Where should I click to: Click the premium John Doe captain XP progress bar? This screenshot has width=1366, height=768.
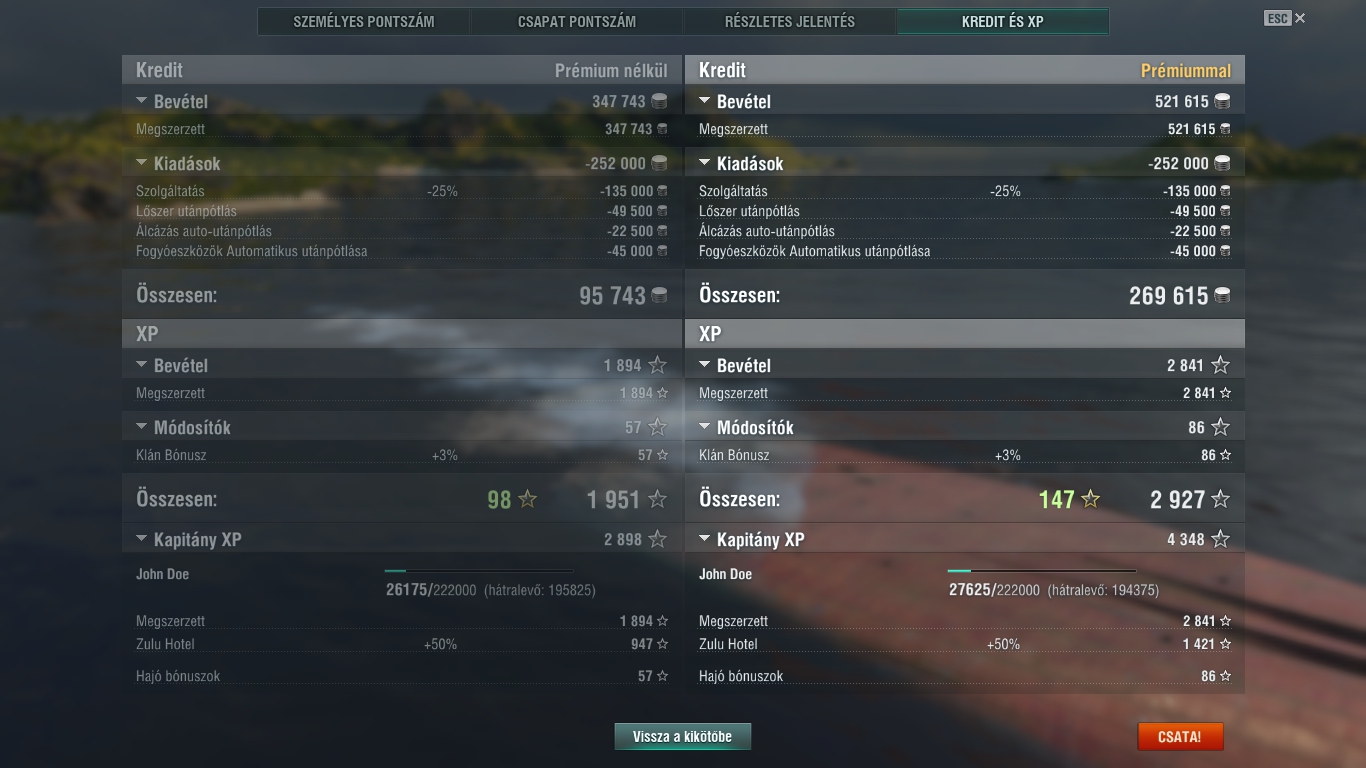pyautogui.click(x=1041, y=571)
